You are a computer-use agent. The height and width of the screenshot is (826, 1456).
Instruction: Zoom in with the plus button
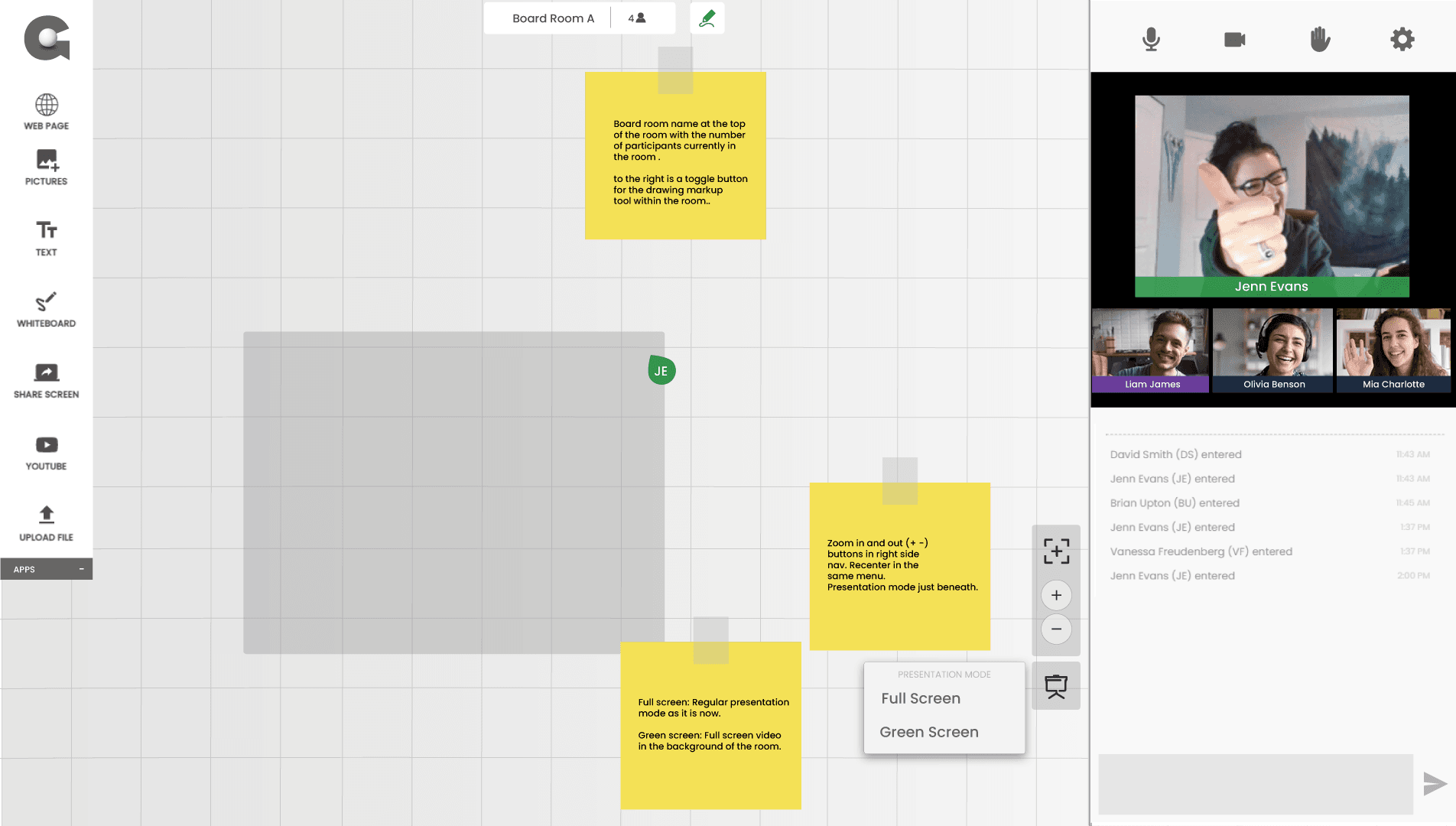(x=1056, y=595)
